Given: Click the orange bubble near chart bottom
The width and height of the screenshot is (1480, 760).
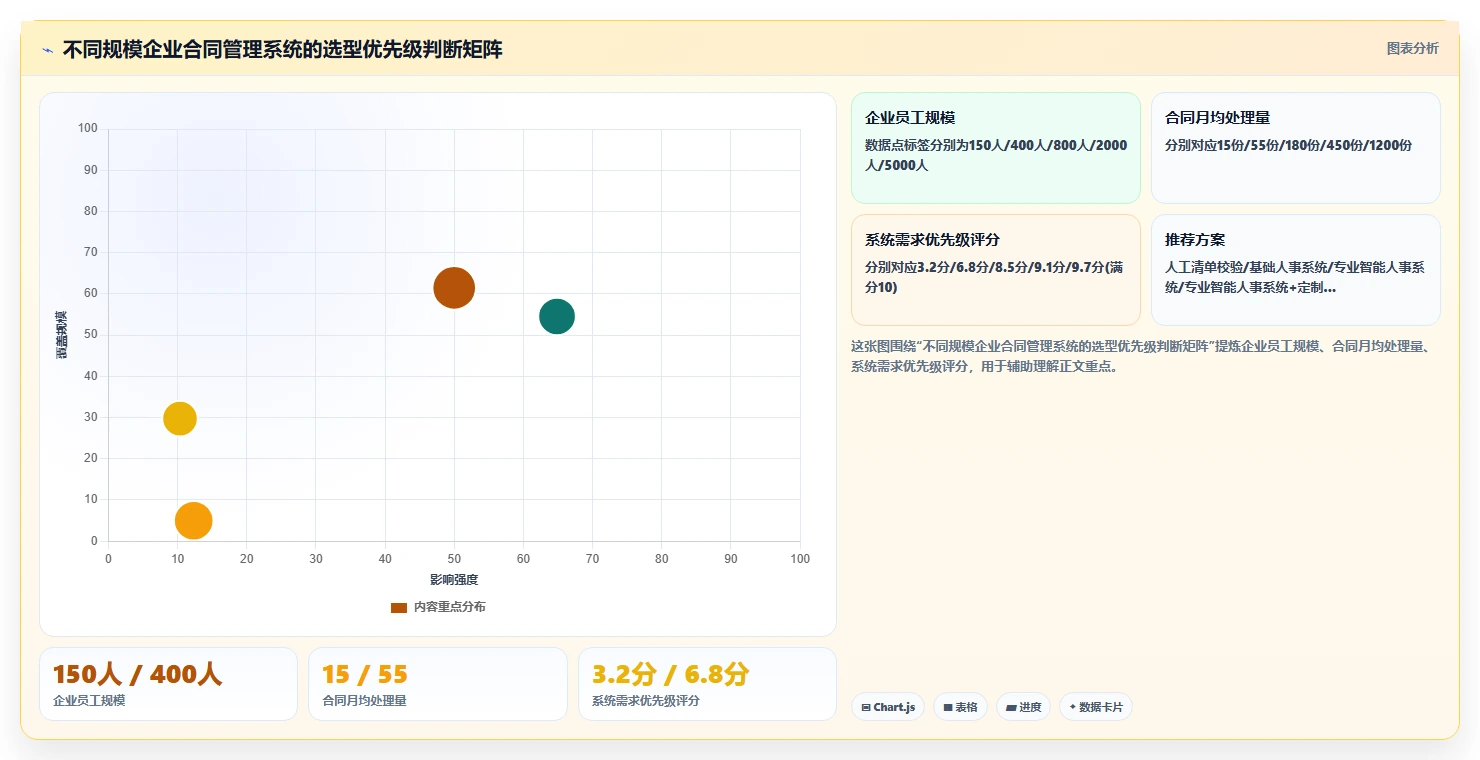Looking at the screenshot, I should (194, 520).
